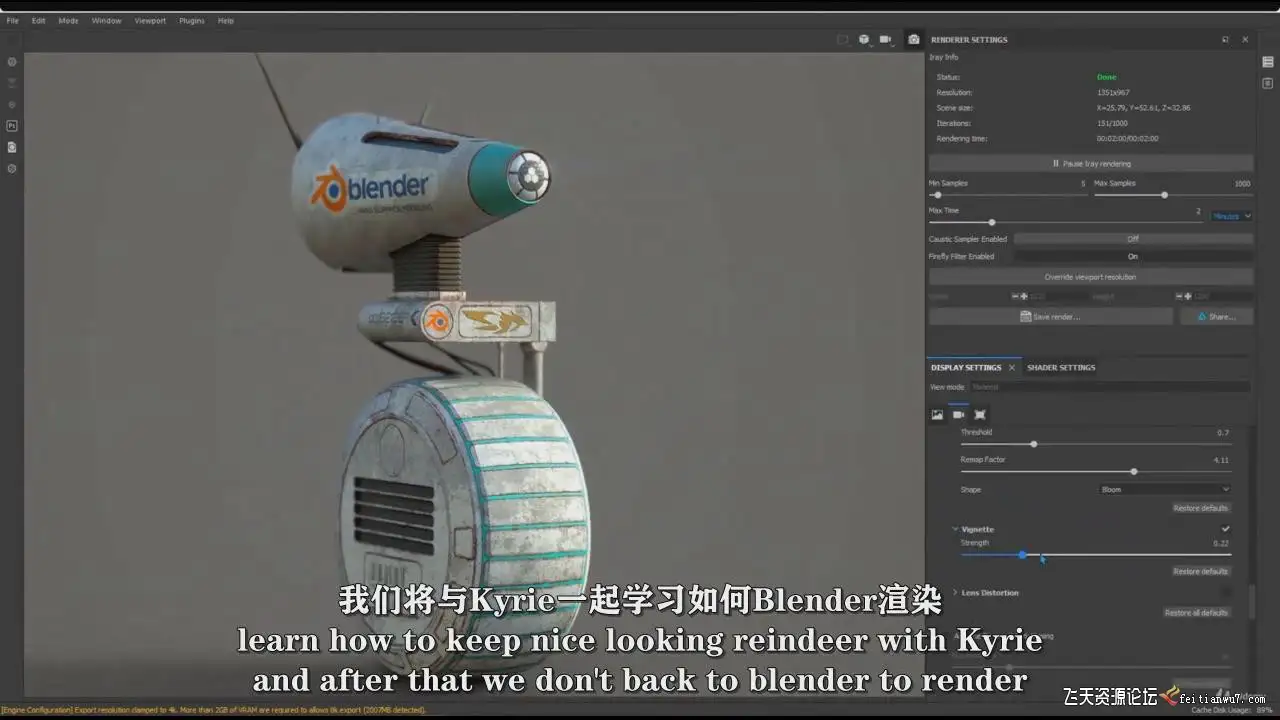This screenshot has width=1280, height=720.
Task: Click the Resolution value 1351x967
Action: coord(1113,92)
